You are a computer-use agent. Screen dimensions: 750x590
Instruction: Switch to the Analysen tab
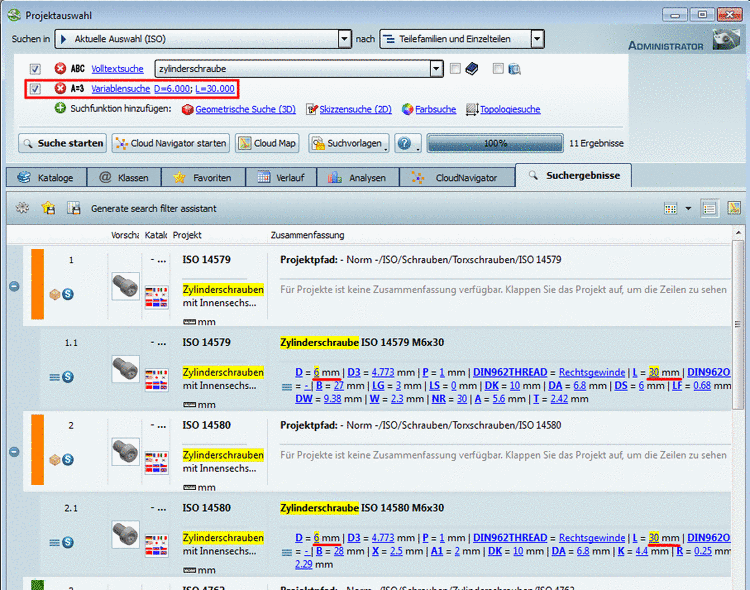coord(358,178)
